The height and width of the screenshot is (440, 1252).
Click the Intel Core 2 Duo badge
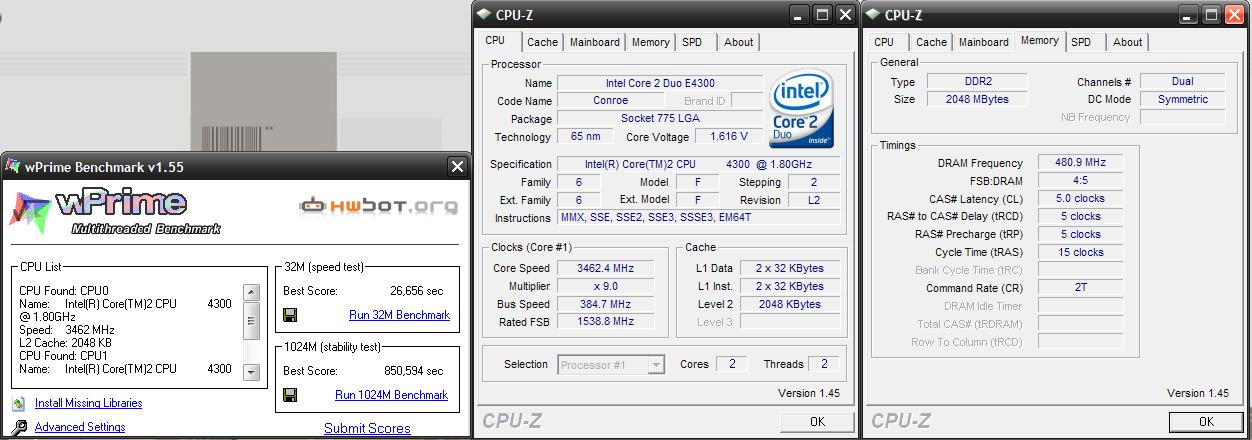point(802,109)
